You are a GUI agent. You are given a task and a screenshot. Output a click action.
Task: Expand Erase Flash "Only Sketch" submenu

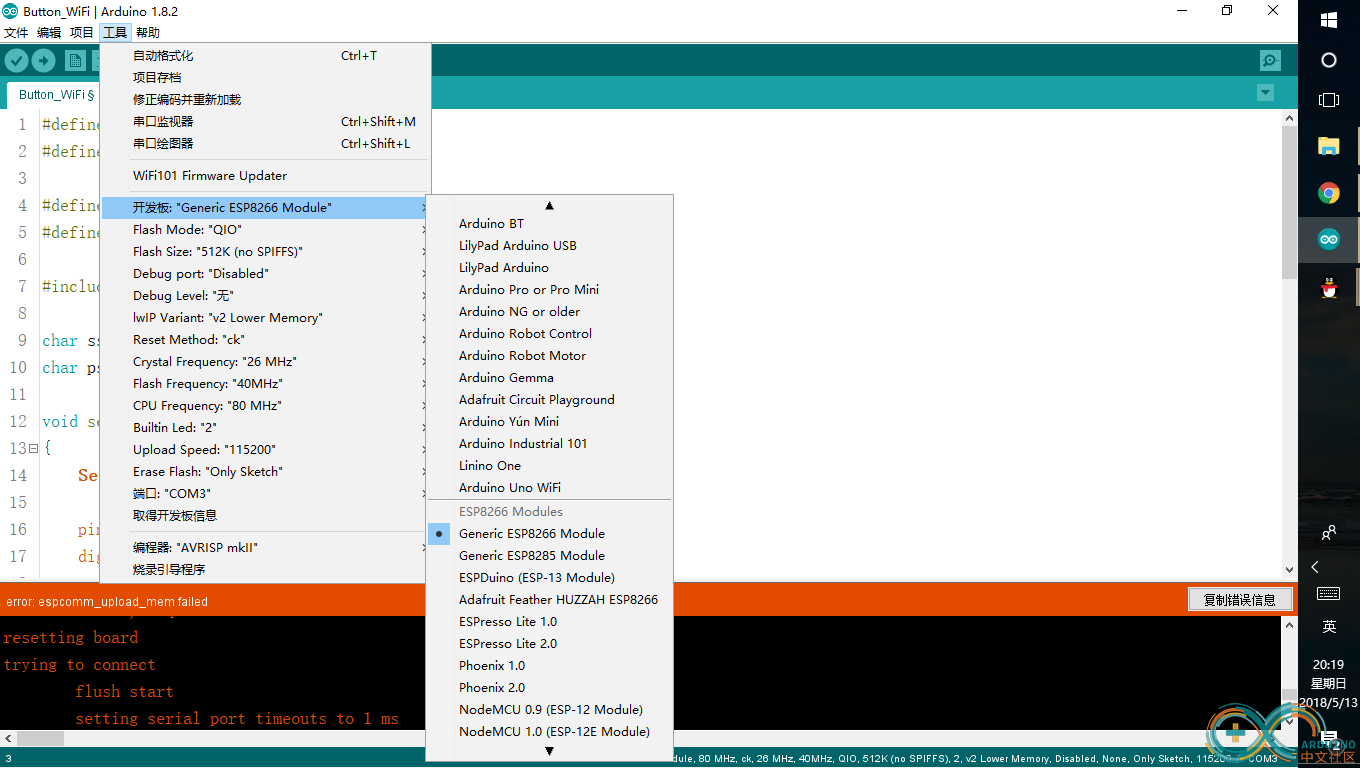[266, 472]
